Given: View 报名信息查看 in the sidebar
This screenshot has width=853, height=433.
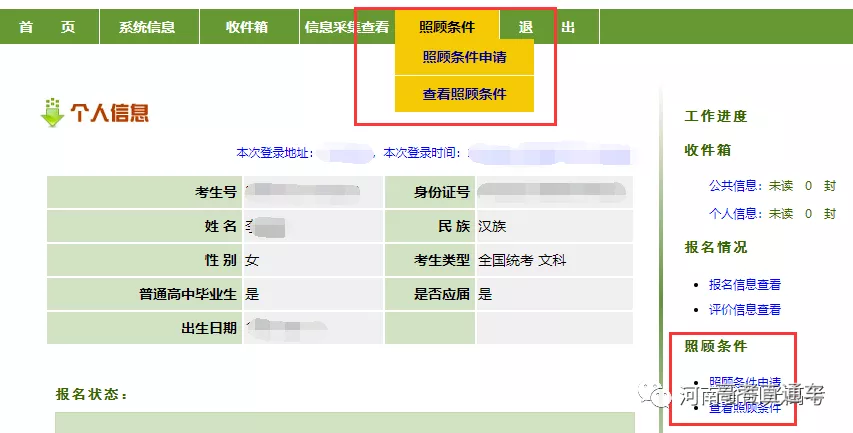Looking at the screenshot, I should tap(744, 285).
